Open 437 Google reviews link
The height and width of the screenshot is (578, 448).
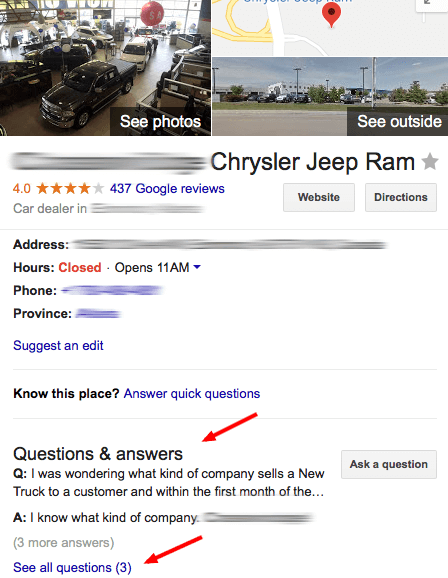point(167,189)
